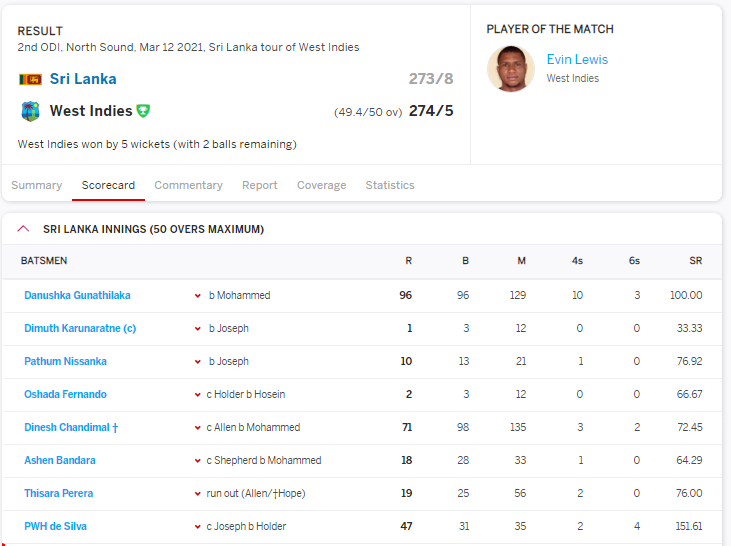731x546 pixels.
Task: Expand dismissal arrow for PWH de Silva
Action: [198, 527]
